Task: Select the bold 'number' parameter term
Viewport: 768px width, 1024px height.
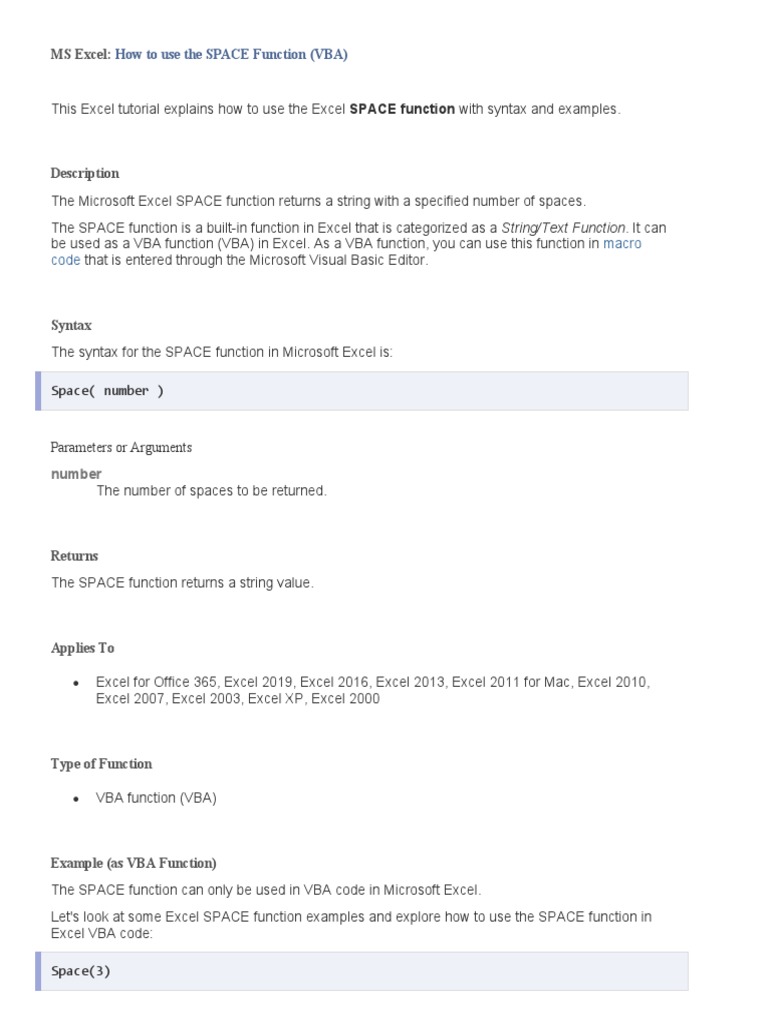Action: coord(76,474)
